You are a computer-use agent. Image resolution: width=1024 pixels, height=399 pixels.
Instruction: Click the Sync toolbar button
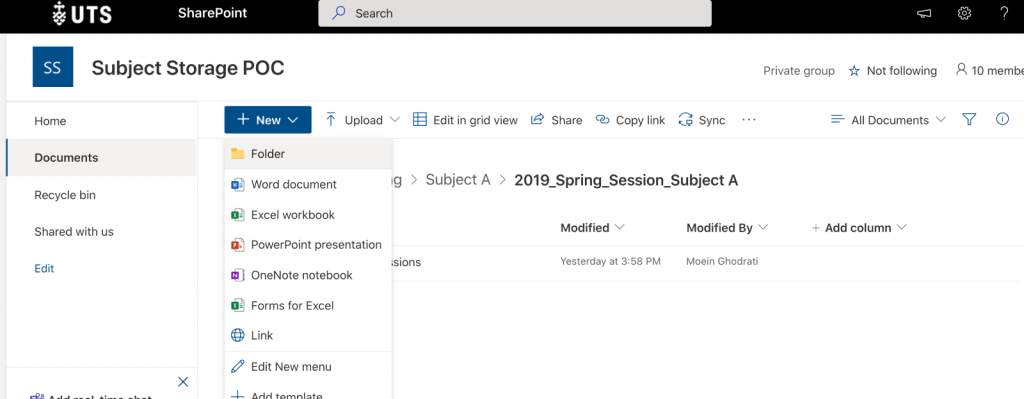[702, 120]
